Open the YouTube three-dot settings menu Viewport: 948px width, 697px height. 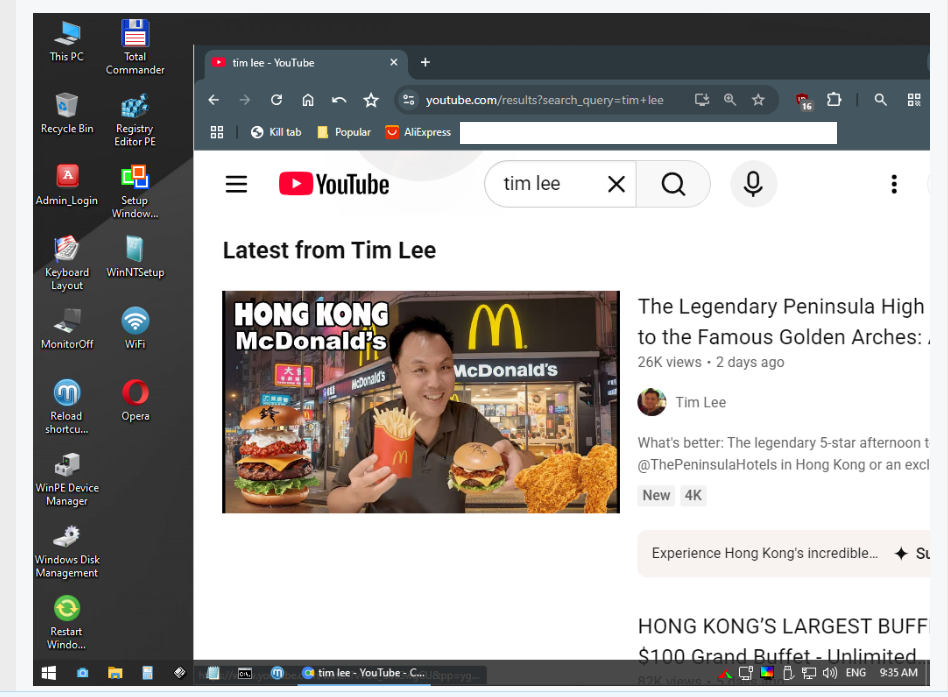click(894, 184)
